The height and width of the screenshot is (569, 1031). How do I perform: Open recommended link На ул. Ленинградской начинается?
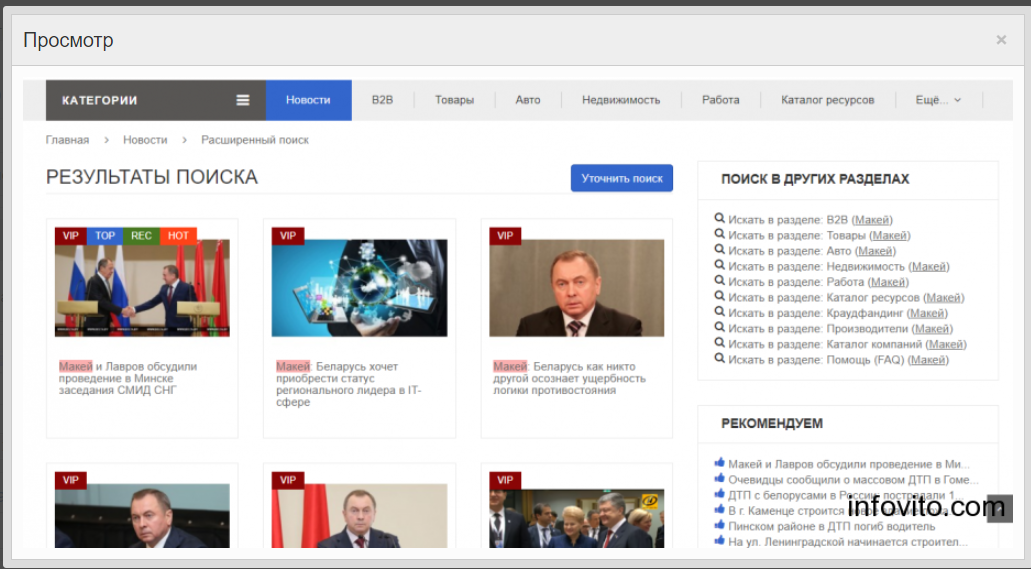click(848, 542)
